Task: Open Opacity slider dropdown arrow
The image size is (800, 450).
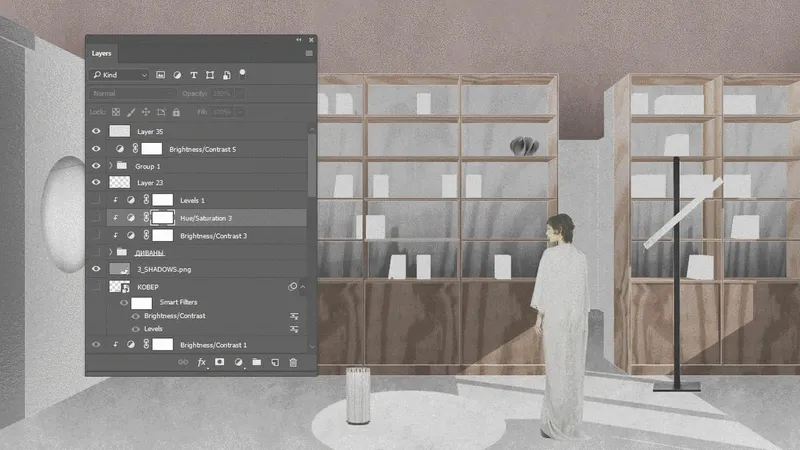Action: [240, 93]
